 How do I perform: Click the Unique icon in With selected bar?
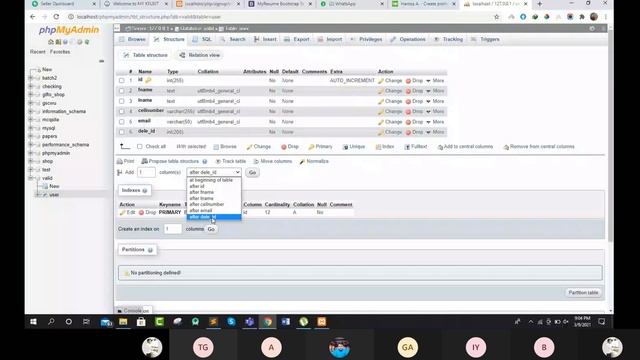tap(345, 147)
